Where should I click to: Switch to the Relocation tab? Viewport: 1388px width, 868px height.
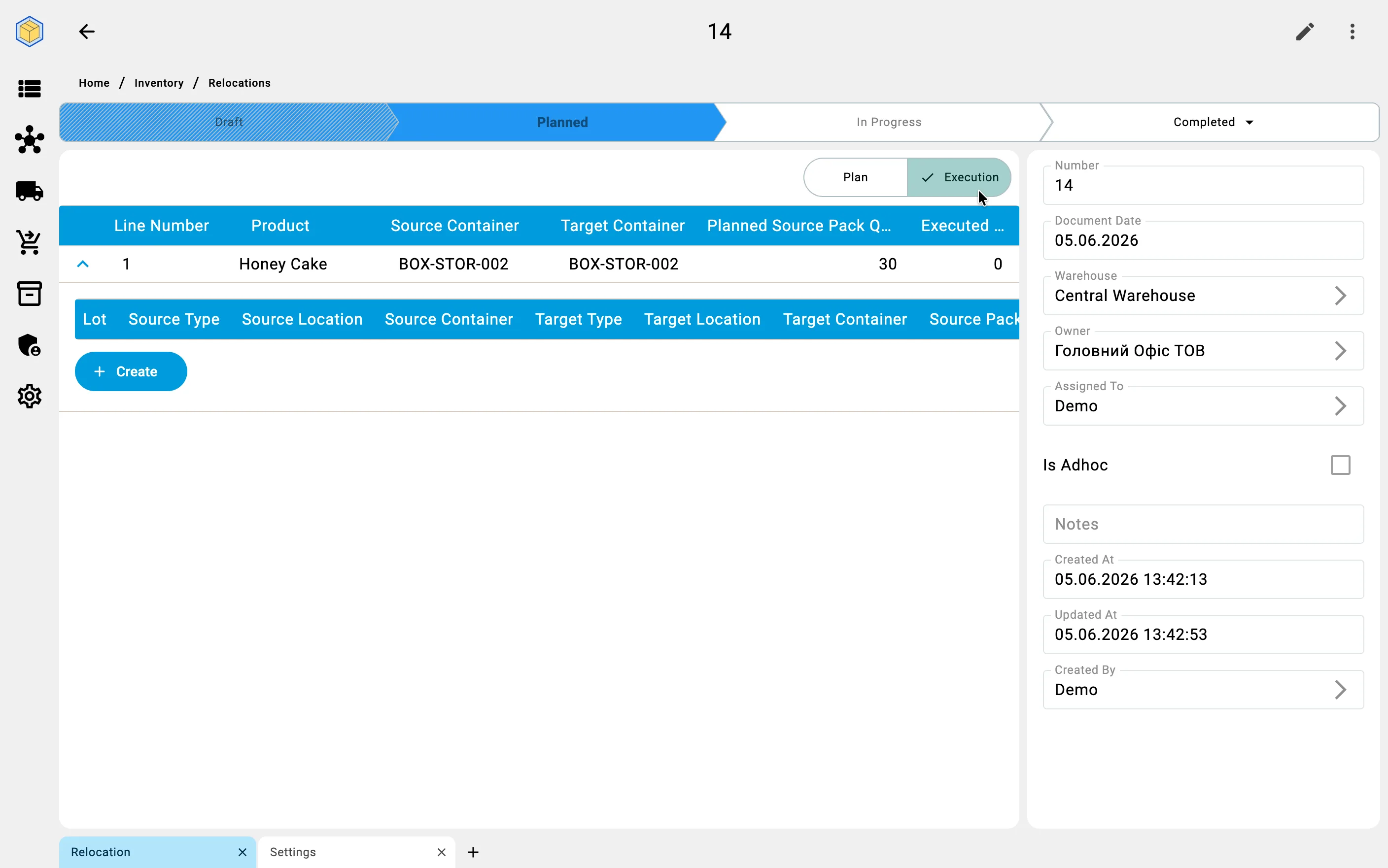pyautogui.click(x=158, y=852)
